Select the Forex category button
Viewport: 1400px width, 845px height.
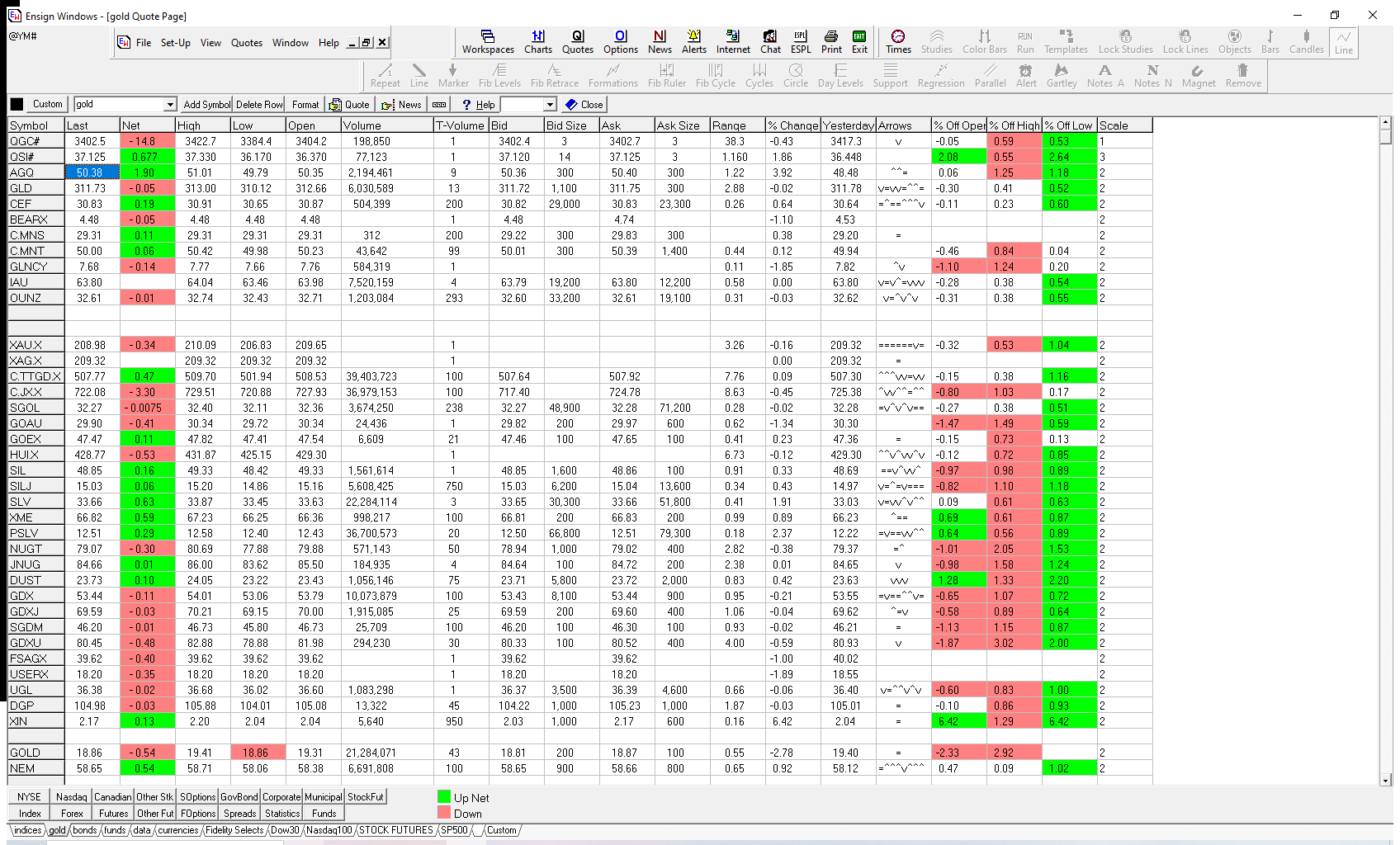coord(71,813)
